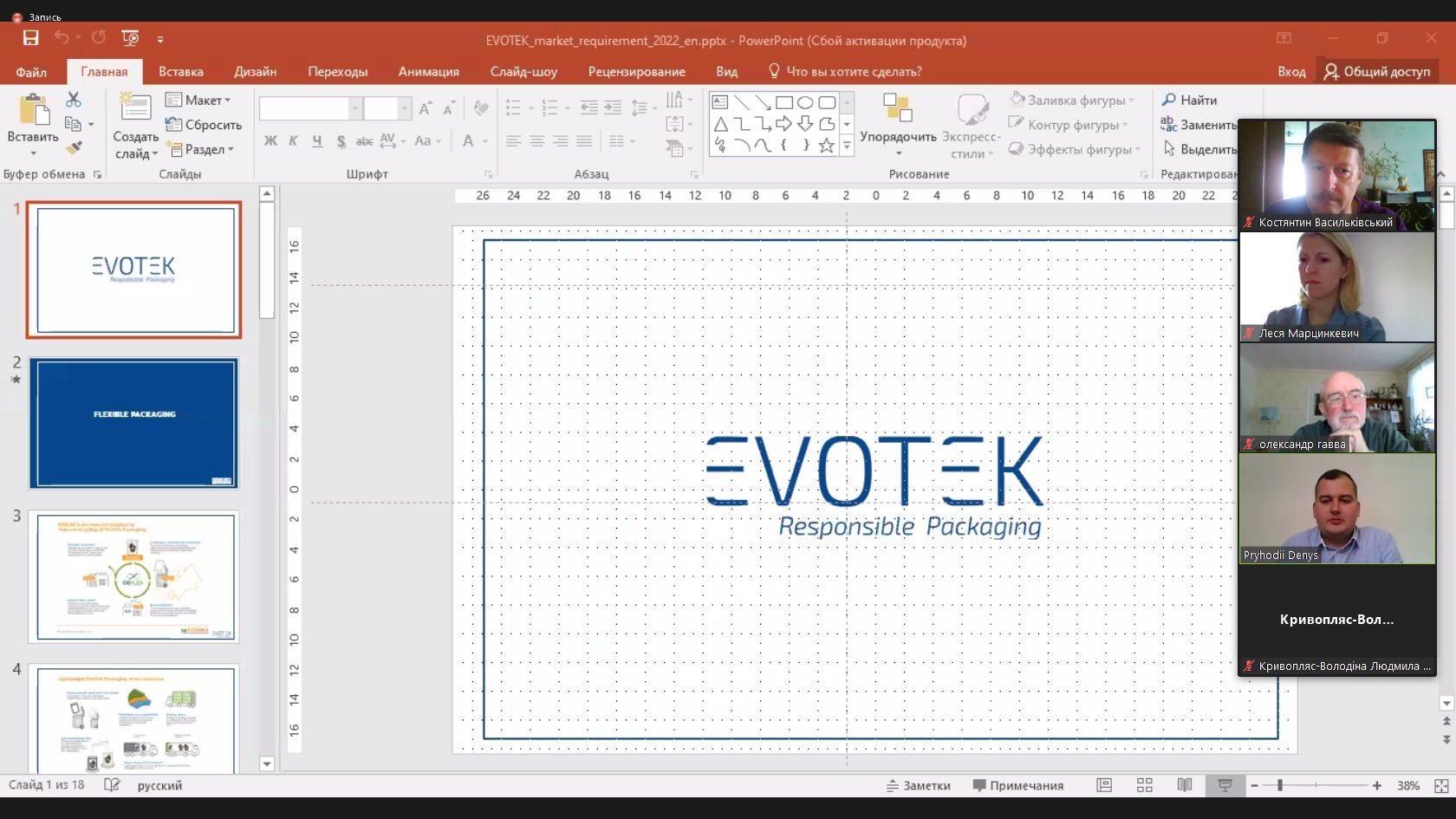1456x819 pixels.
Task: Select the text box shape in gallery
Action: 720,102
